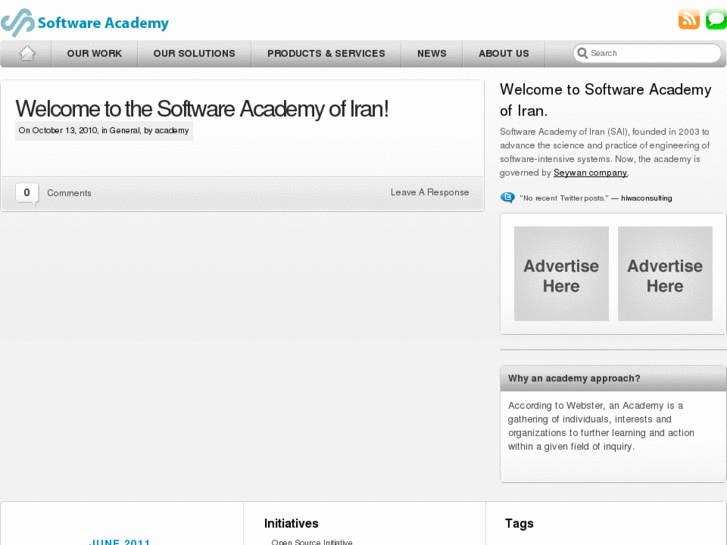Click the June 2011 calendar title

tap(120, 542)
